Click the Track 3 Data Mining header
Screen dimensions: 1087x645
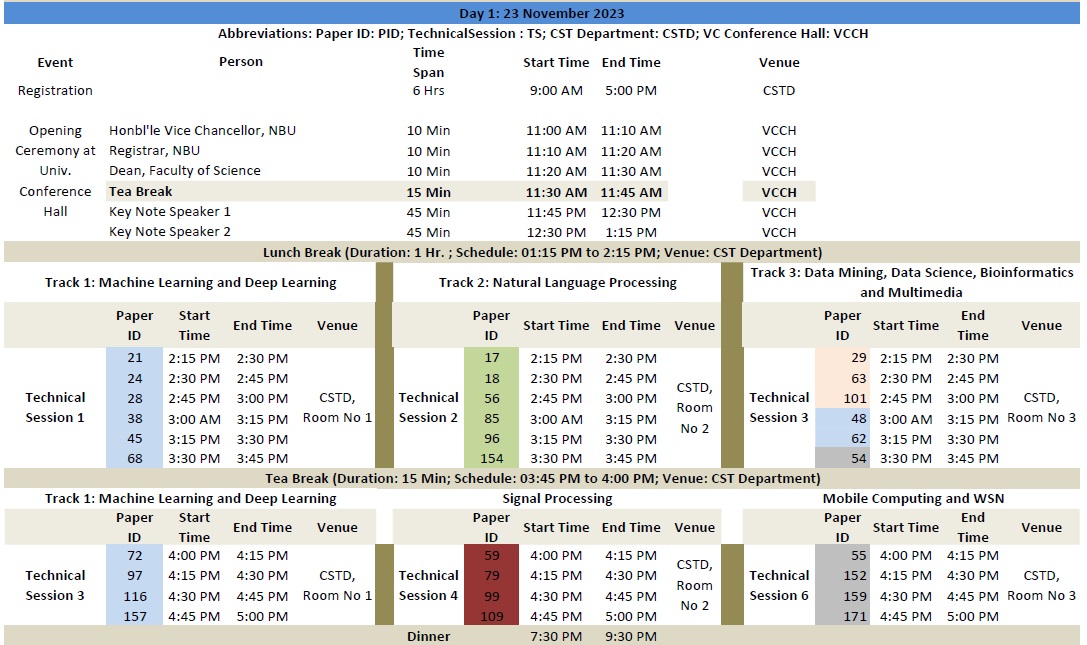point(911,282)
